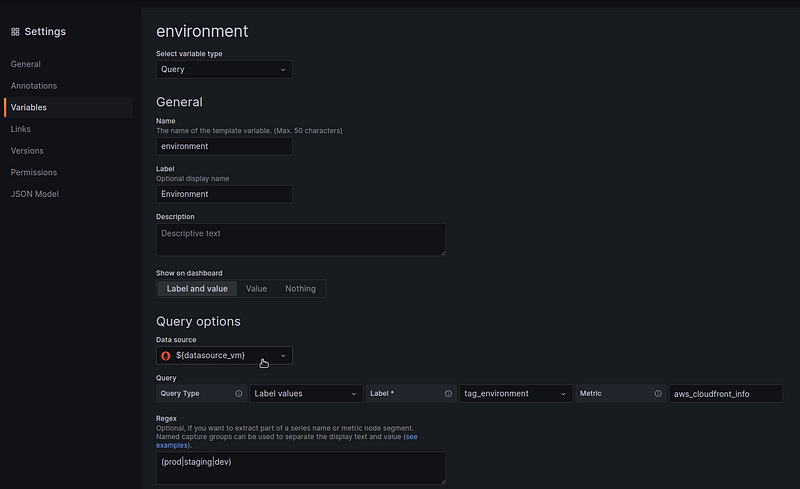
Task: Click the Description text area
Action: click(x=301, y=239)
